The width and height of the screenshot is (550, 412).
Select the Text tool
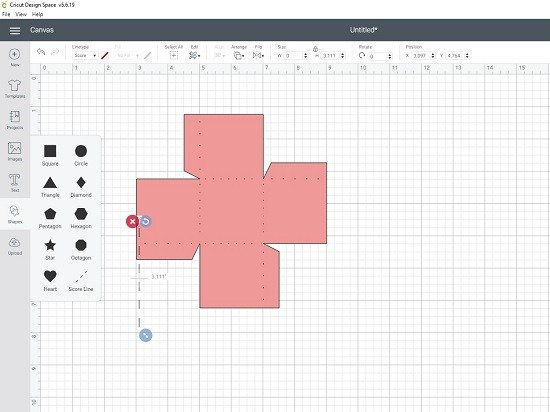pyautogui.click(x=14, y=183)
